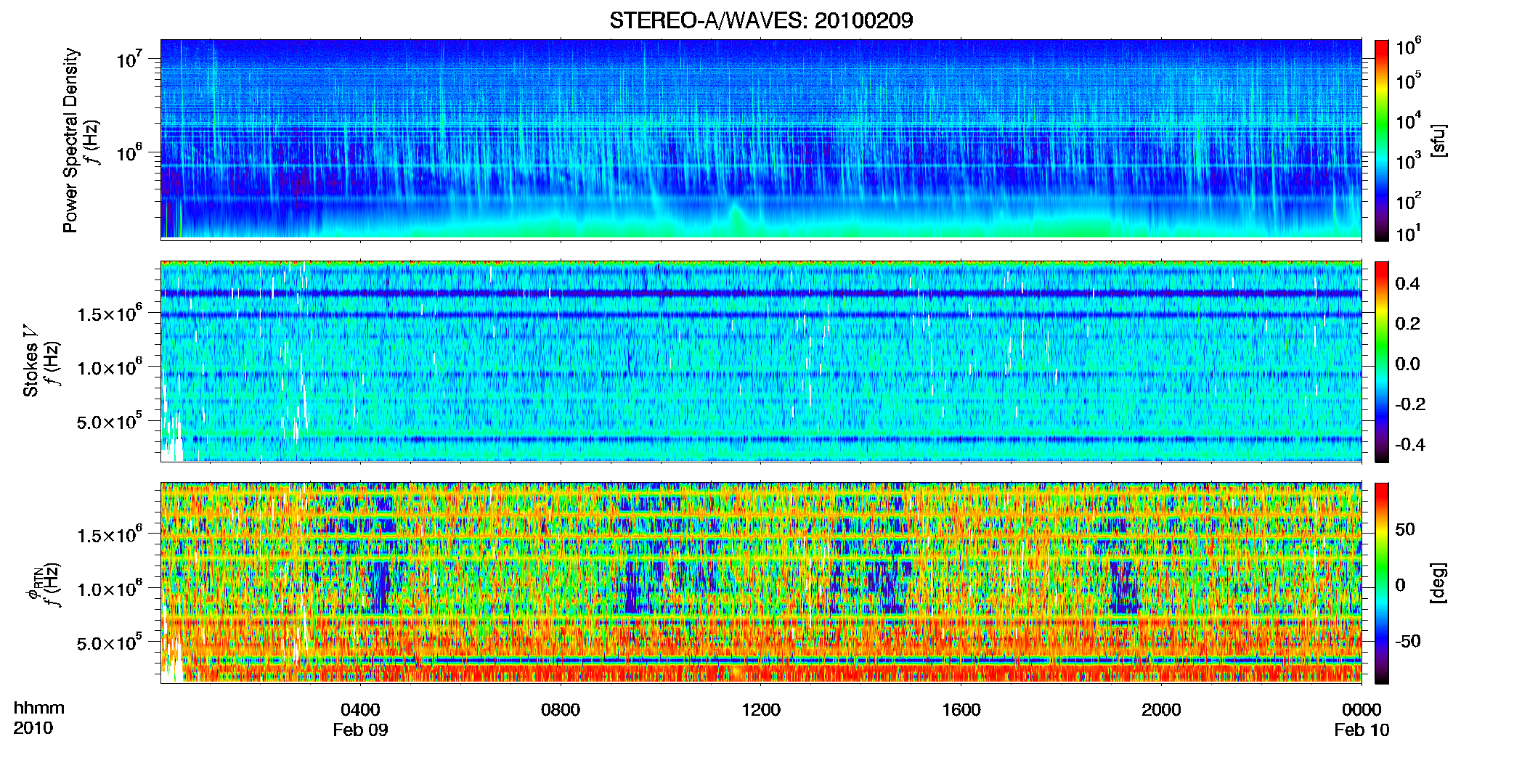This screenshot has width=1522, height=784.
Task: Click the 10^2 label on sfu color bar
Action: pos(1409,201)
